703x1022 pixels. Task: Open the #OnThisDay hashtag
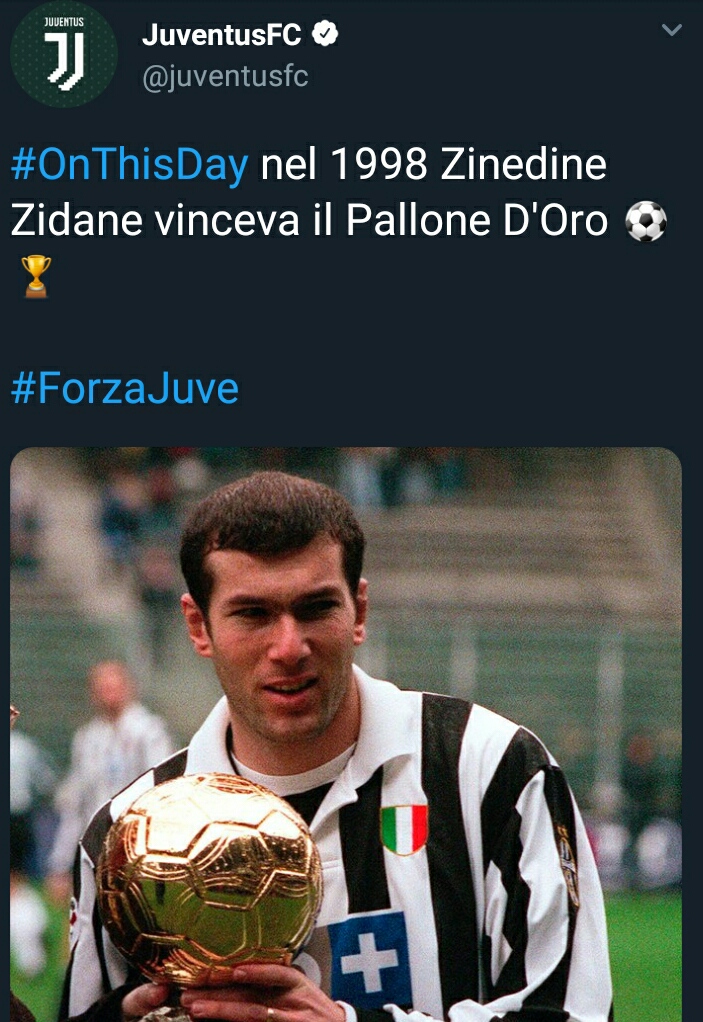[x=130, y=164]
